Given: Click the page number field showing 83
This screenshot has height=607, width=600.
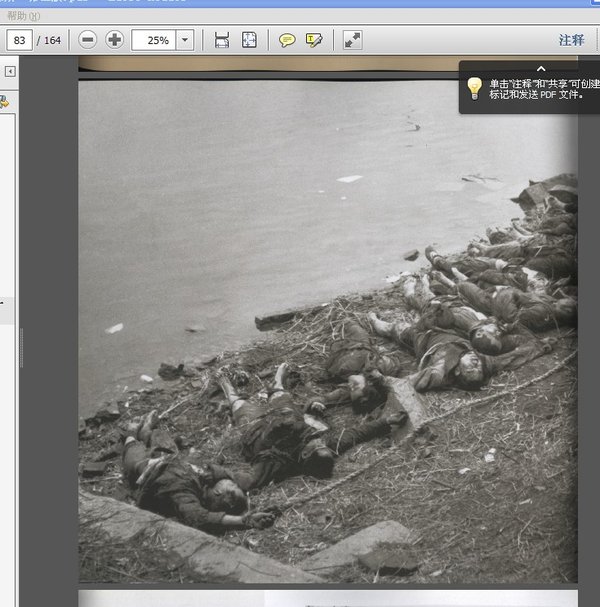Looking at the screenshot, I should pos(19,40).
